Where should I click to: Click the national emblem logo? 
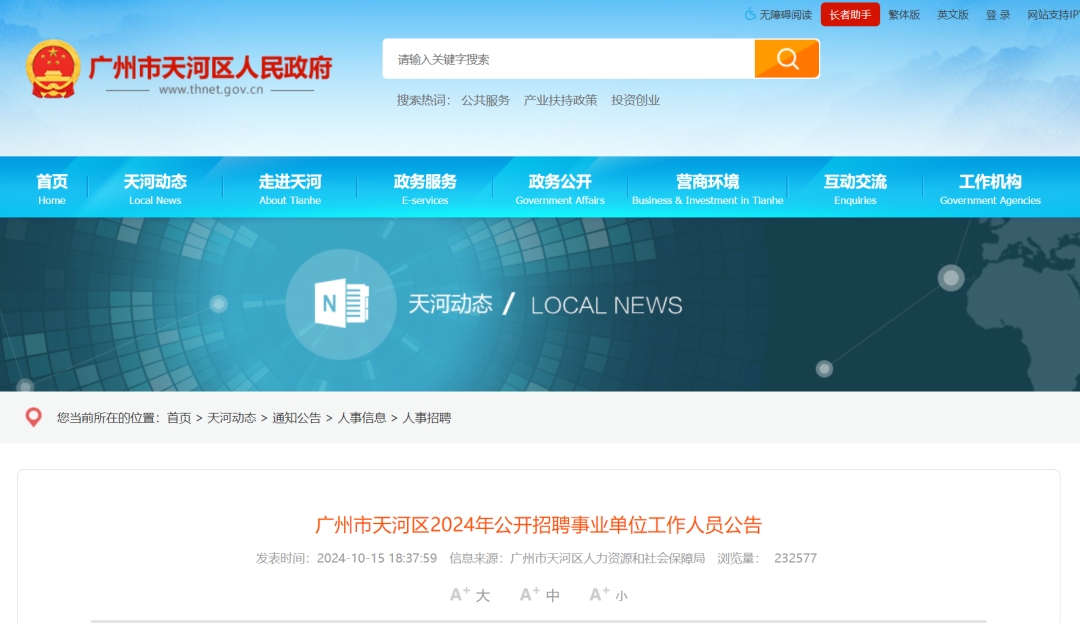point(53,69)
